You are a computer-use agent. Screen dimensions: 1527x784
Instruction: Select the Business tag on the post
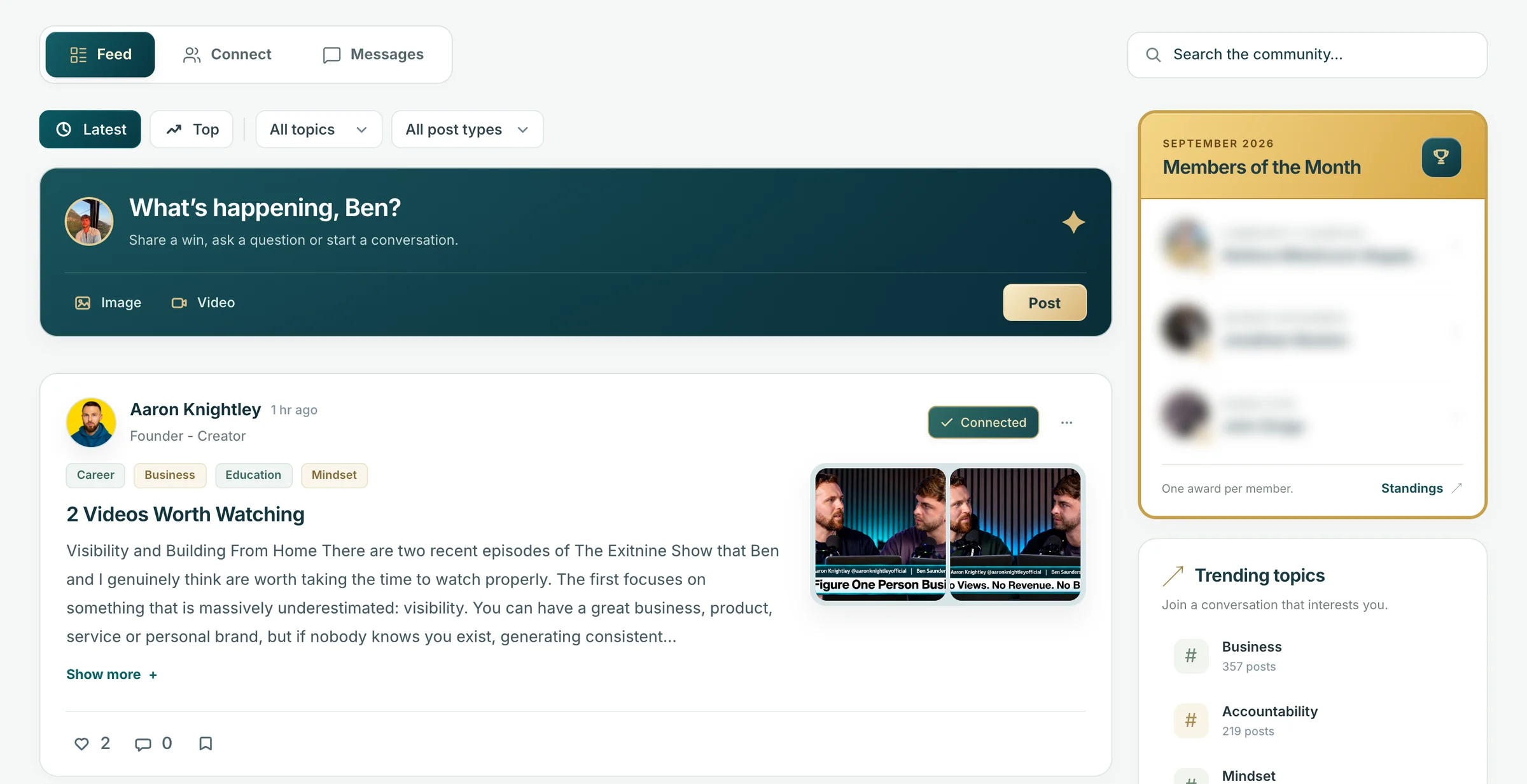[x=170, y=475]
